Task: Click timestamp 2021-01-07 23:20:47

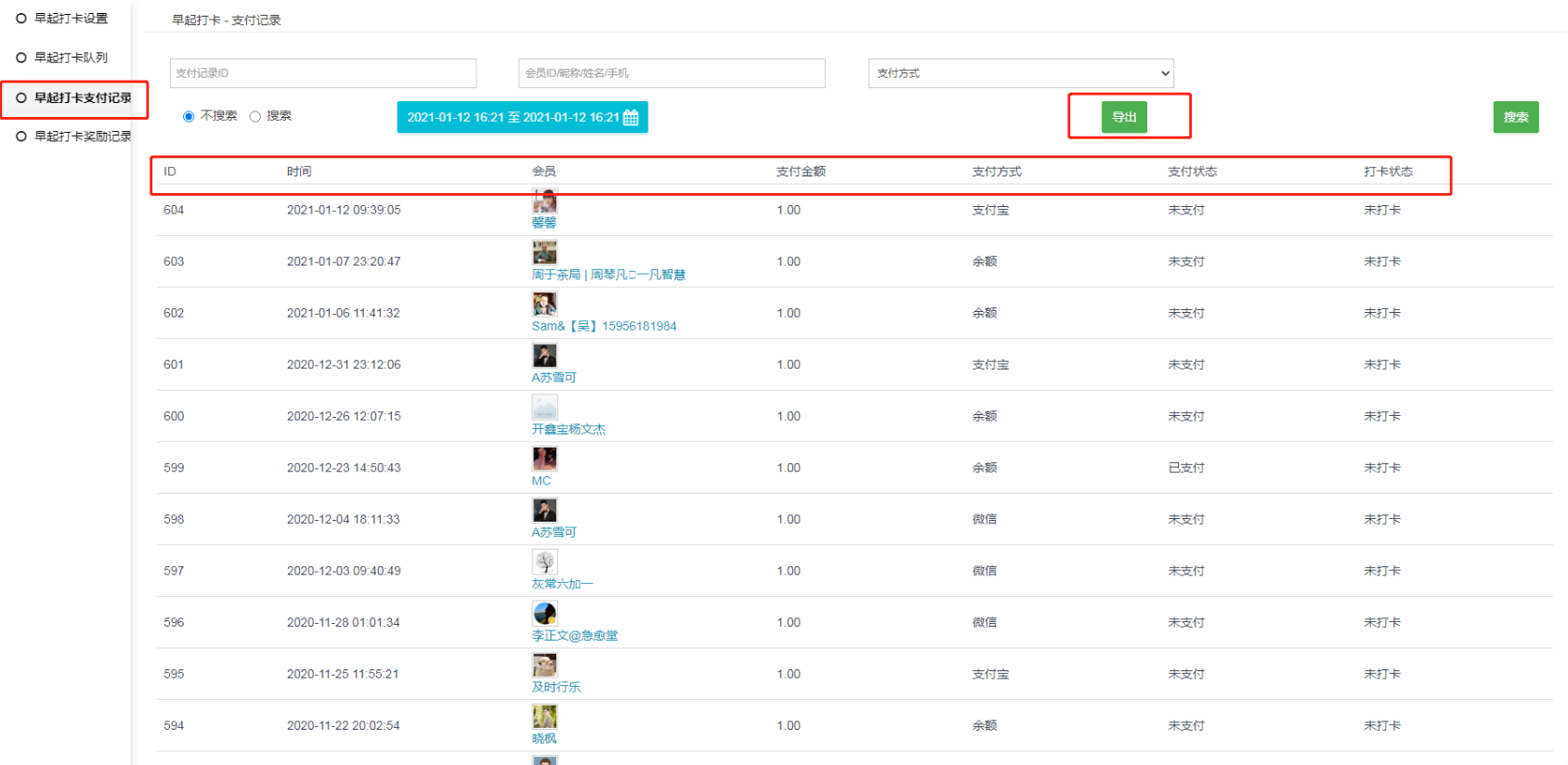Action: click(x=344, y=262)
